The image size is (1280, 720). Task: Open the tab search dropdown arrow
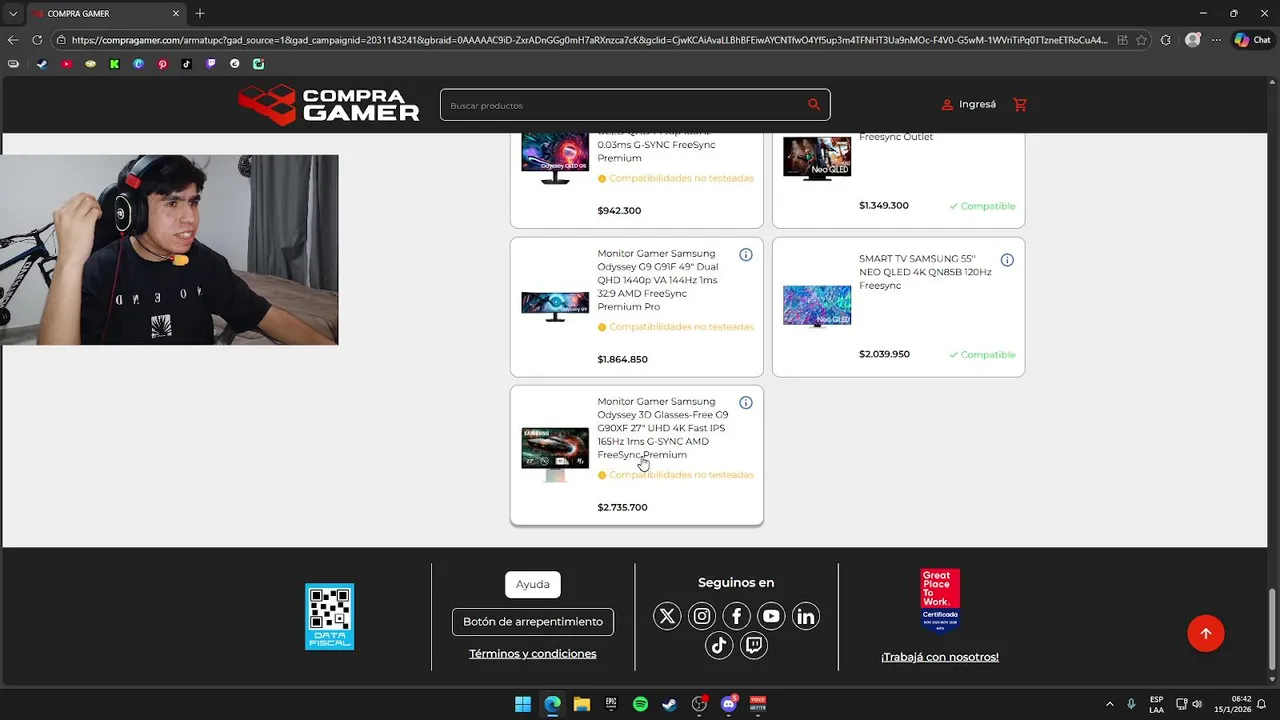pos(13,14)
